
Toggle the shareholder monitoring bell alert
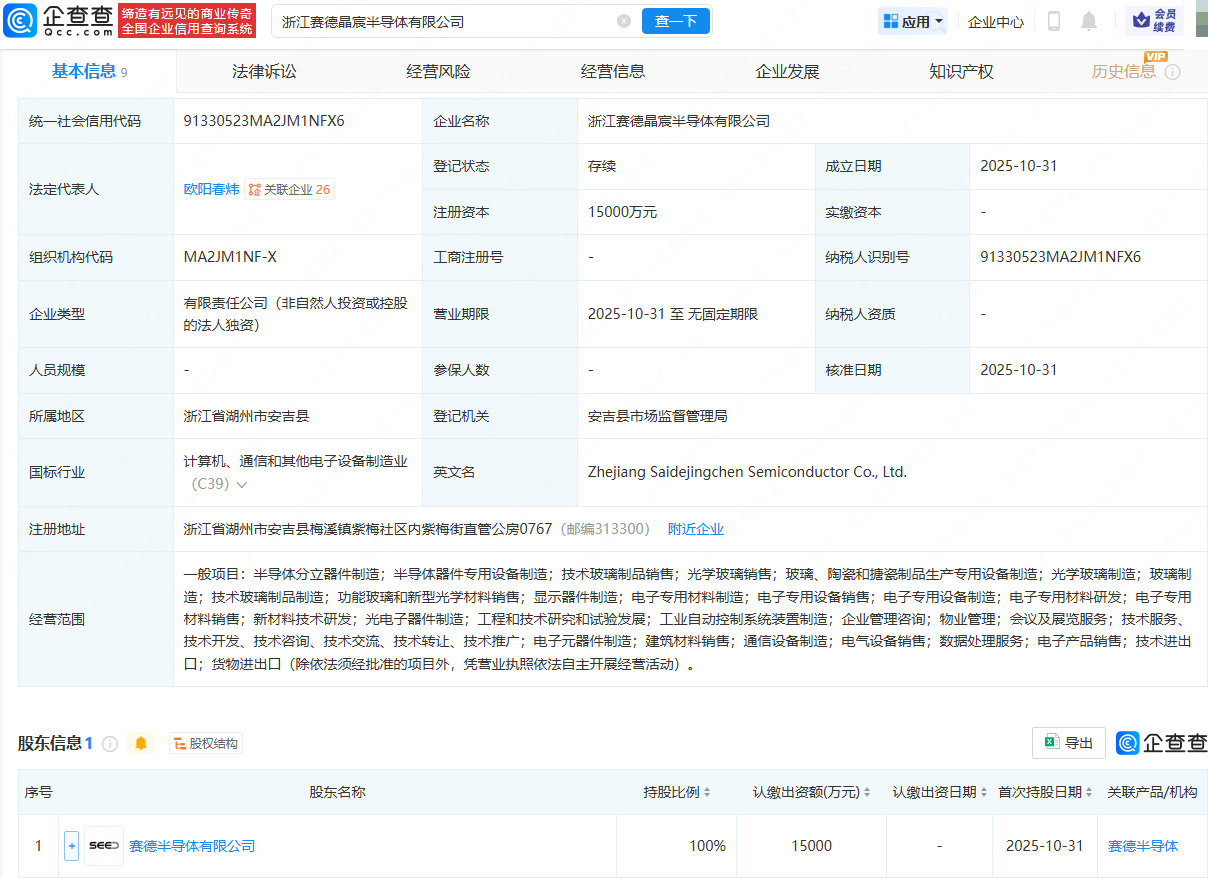141,744
